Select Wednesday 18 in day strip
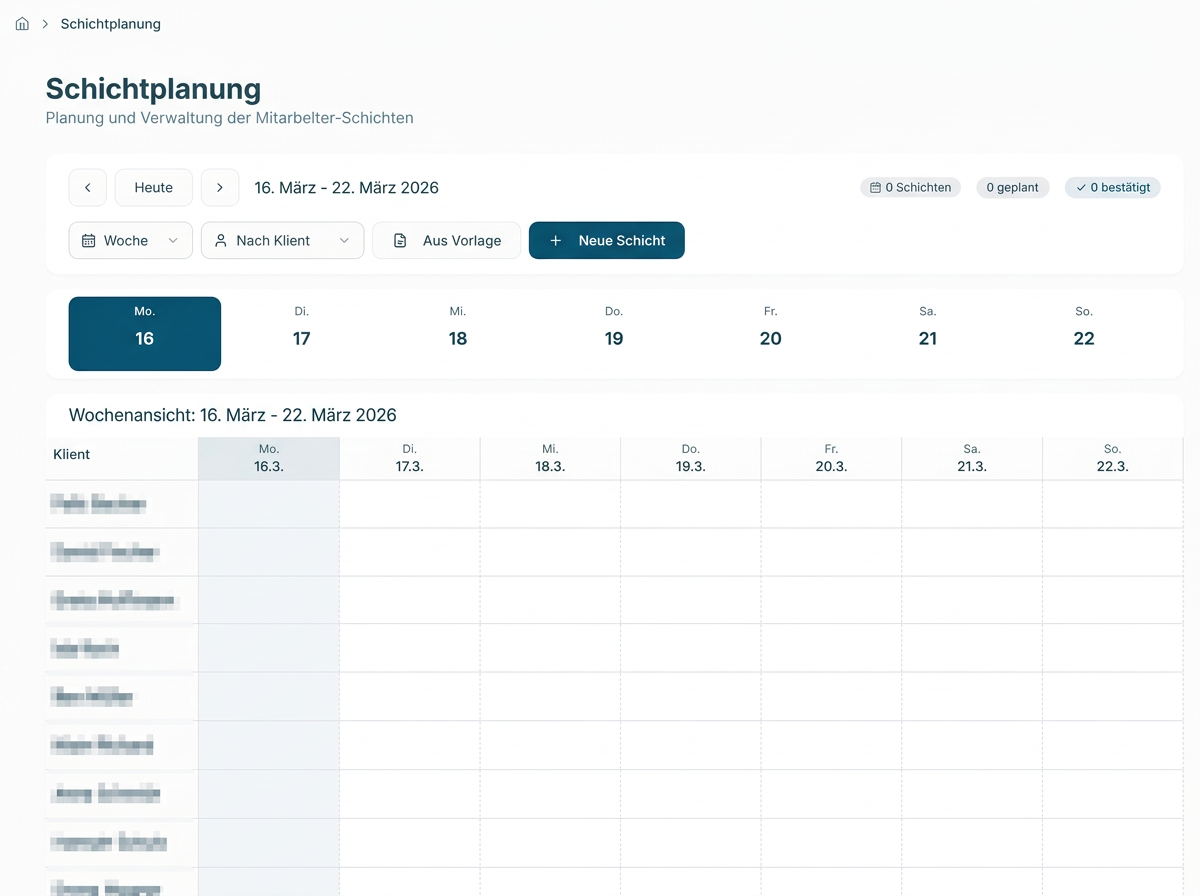Image resolution: width=1200 pixels, height=896 pixels. click(458, 334)
